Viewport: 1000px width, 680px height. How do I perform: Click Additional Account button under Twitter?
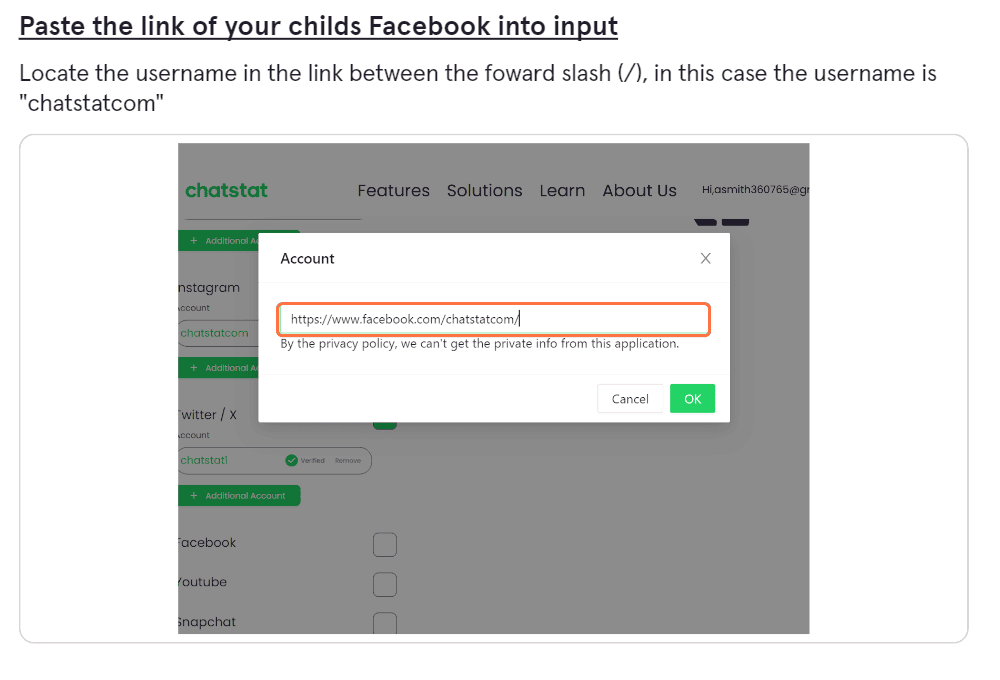point(239,496)
